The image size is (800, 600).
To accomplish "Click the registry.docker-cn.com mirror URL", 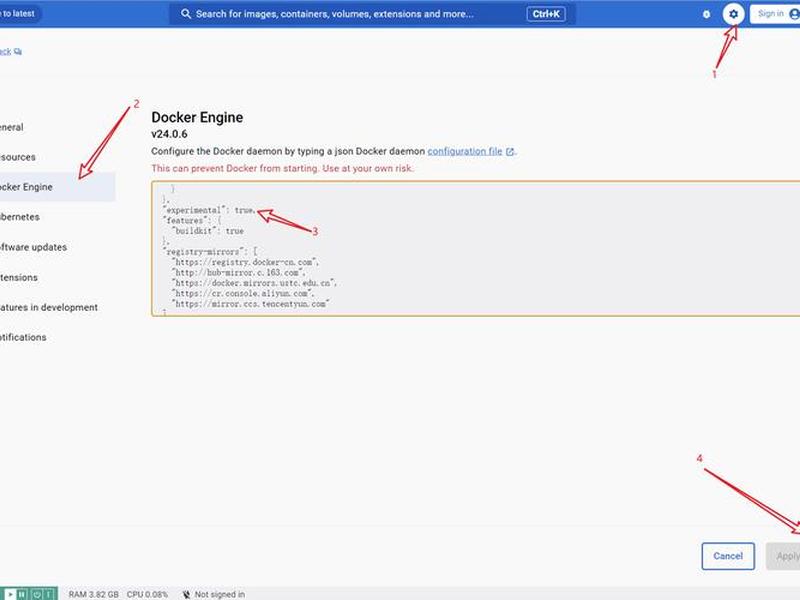I will [x=244, y=262].
